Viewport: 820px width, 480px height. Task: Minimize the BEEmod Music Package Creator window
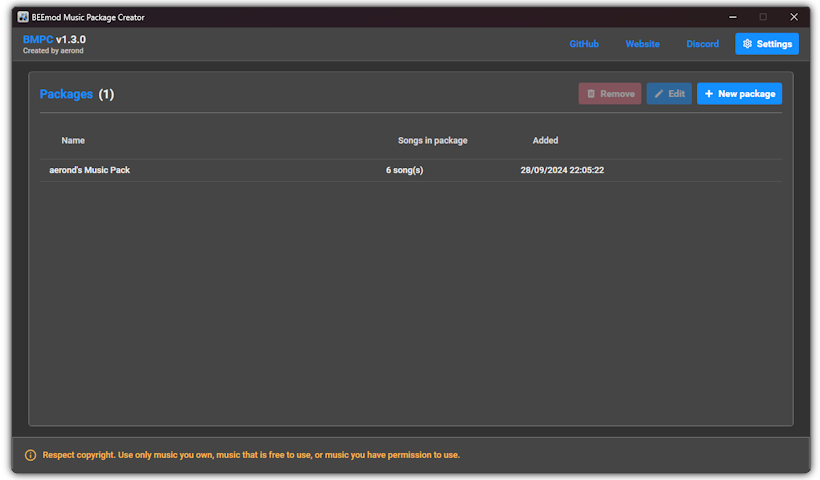pos(733,17)
